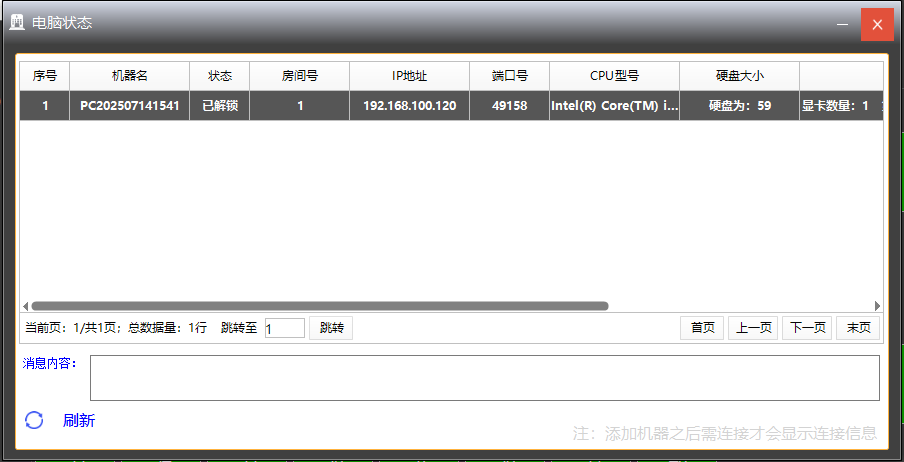Minimize the 电脑状态 window
Screen dimensions: 904x462
point(843,24)
